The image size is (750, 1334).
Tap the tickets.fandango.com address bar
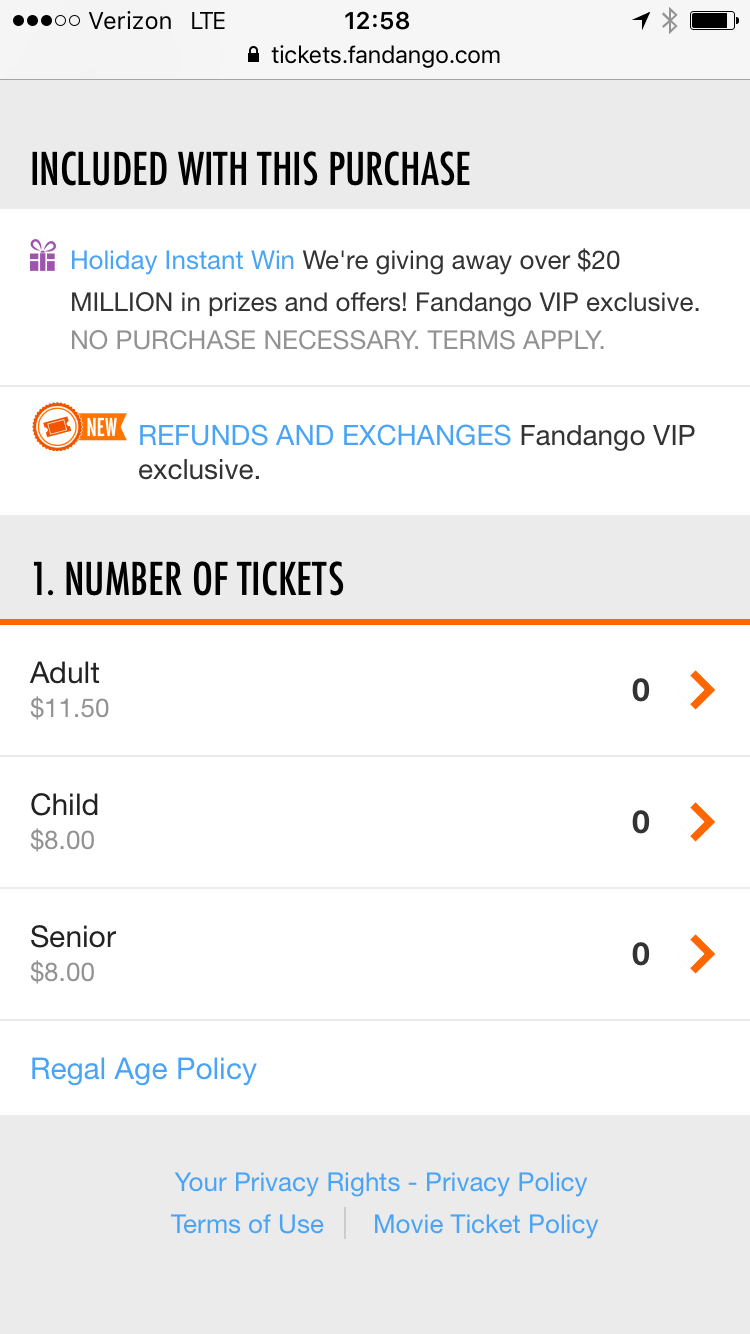coord(385,55)
